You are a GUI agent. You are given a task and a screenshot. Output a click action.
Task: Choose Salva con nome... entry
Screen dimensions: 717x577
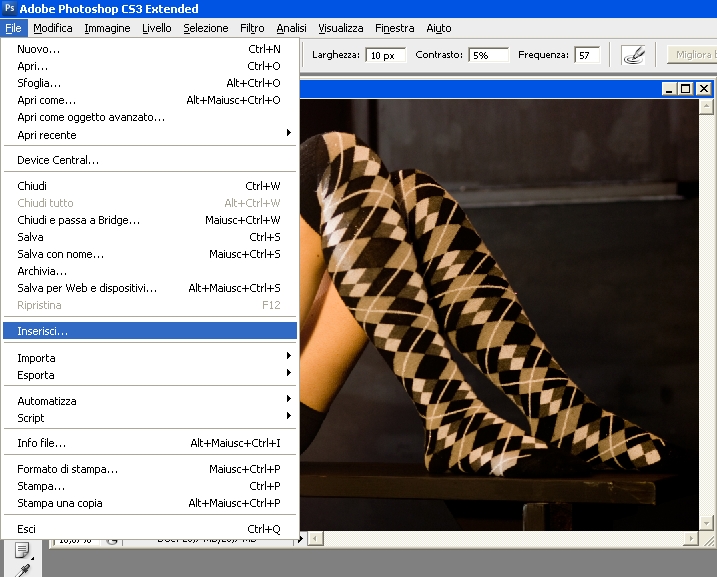pyautogui.click(x=150, y=254)
